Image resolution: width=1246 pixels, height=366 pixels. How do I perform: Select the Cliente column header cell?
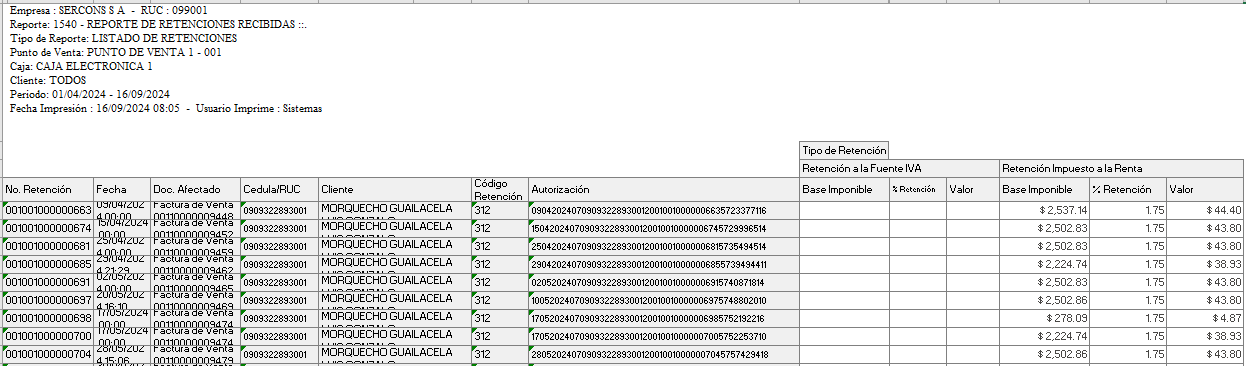click(x=394, y=189)
